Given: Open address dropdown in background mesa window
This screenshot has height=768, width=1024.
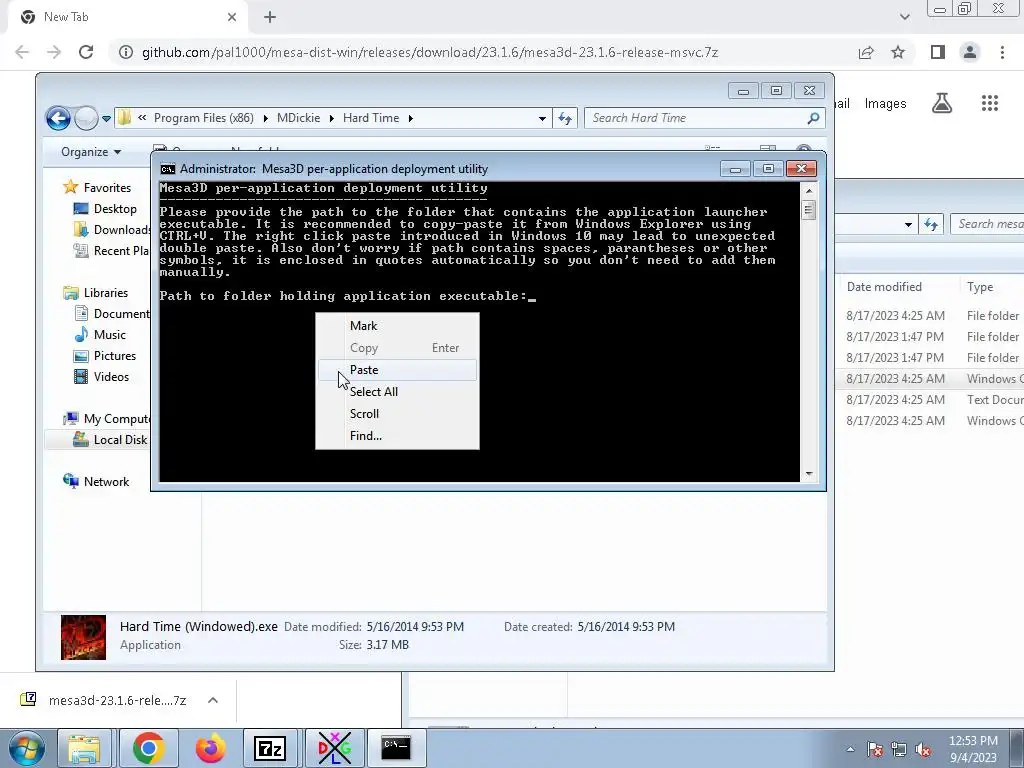Looking at the screenshot, I should point(908,225).
